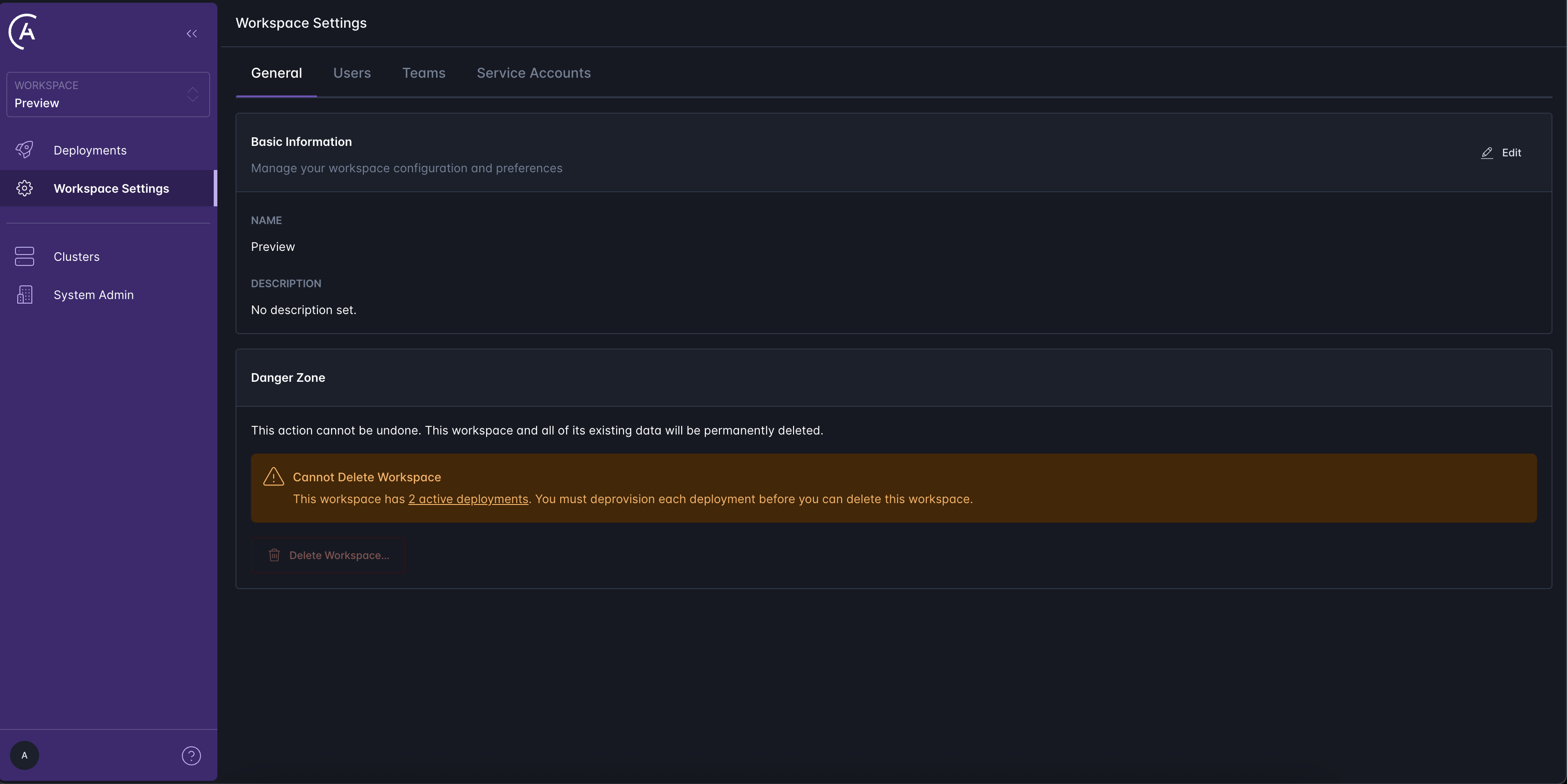Screen dimensions: 1567x784
Task: Open the Service Accounts tab
Action: [533, 73]
